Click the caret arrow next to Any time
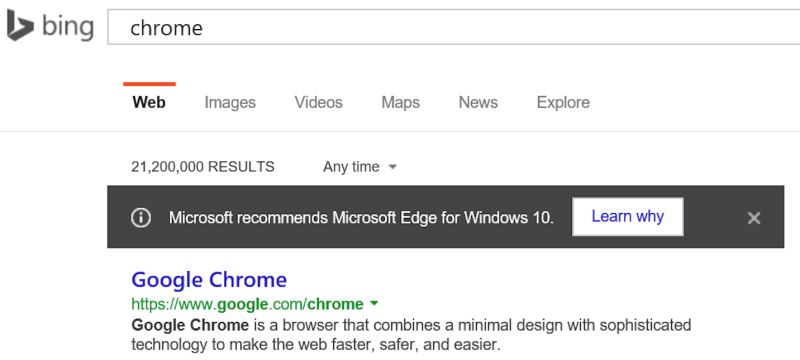Screen dimensions: 800x360 click(392, 167)
